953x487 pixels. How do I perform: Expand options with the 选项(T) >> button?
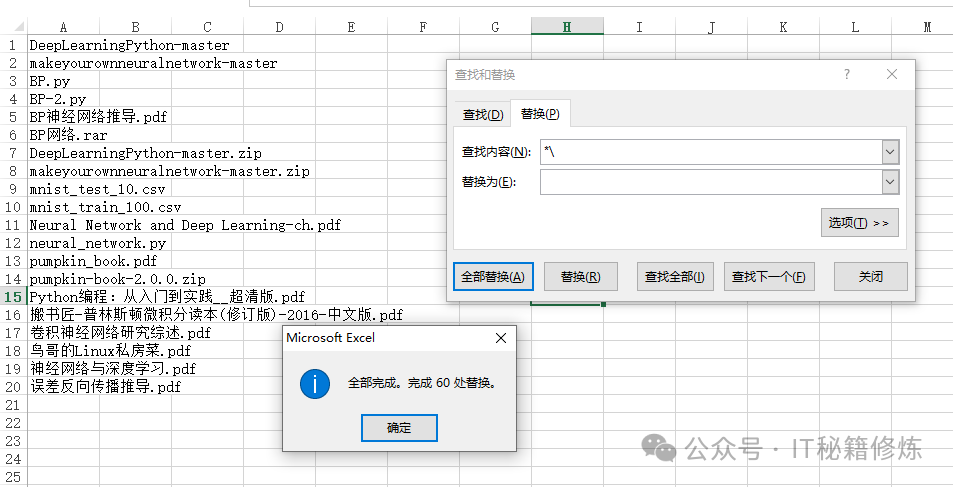click(x=858, y=223)
